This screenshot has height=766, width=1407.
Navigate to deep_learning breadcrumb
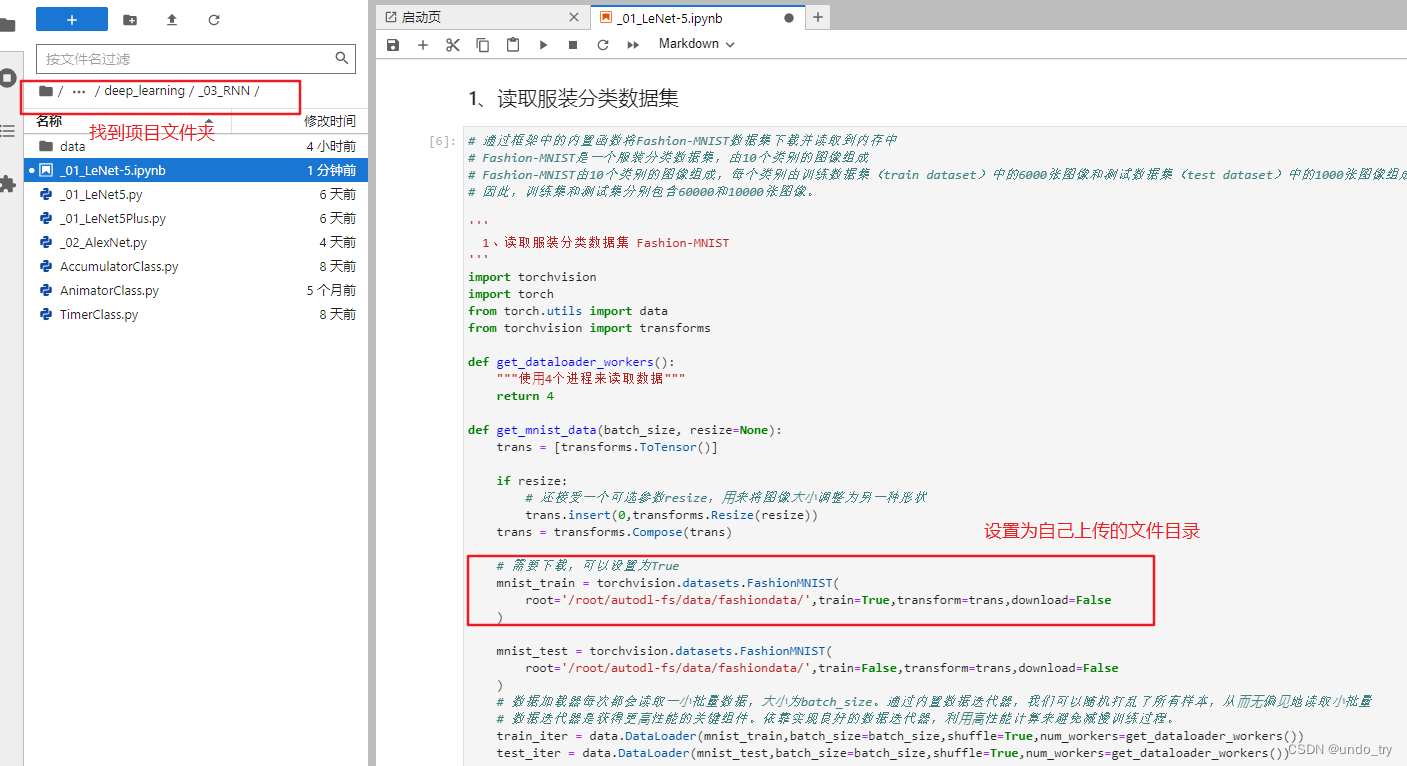(145, 91)
